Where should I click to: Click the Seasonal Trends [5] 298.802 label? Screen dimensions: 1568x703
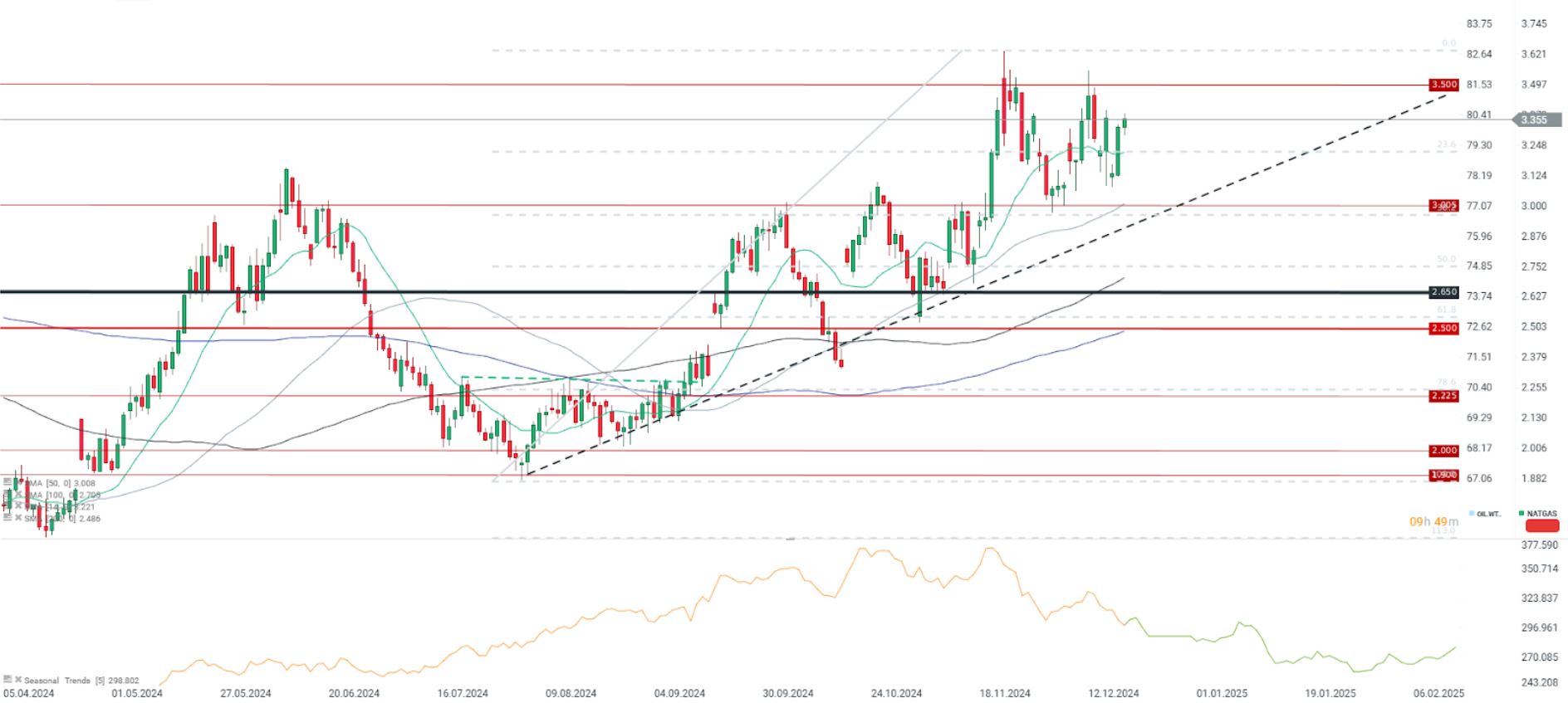coord(81,681)
